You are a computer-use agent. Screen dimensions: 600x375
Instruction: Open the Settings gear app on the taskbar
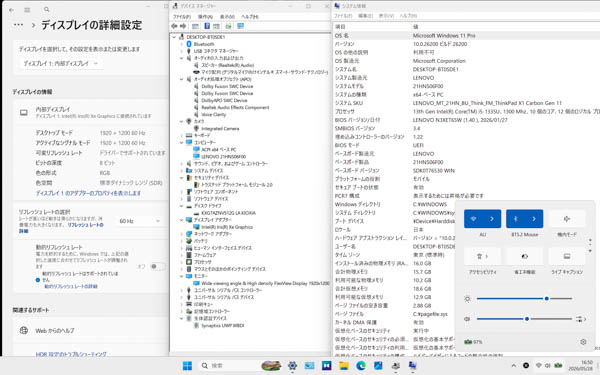click(x=293, y=366)
